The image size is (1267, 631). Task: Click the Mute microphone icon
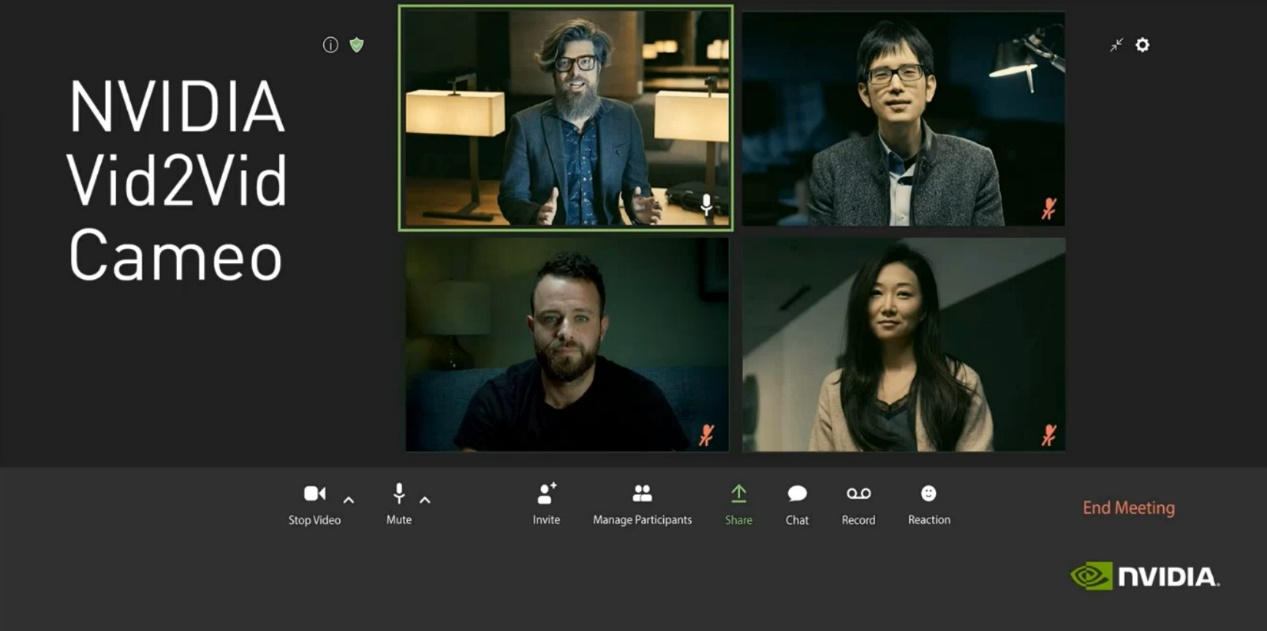coord(399,493)
